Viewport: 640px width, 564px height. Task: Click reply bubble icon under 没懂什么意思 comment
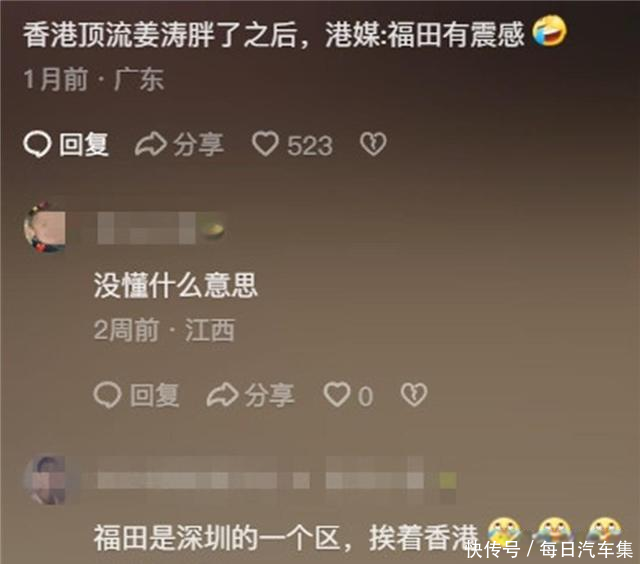(x=107, y=395)
